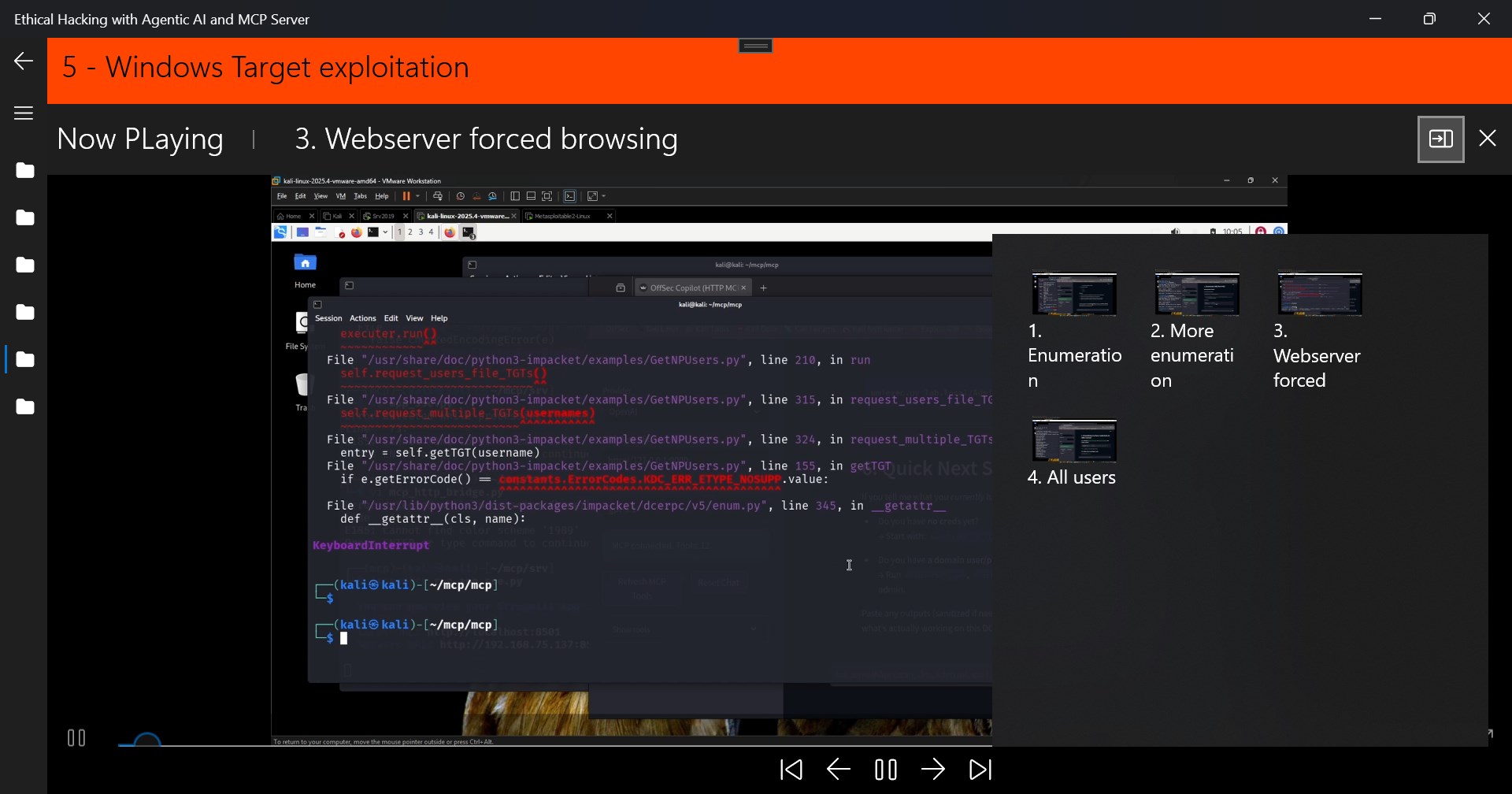This screenshot has height=794, width=1512.
Task: Go back with the left arrow icon
Action: click(24, 61)
